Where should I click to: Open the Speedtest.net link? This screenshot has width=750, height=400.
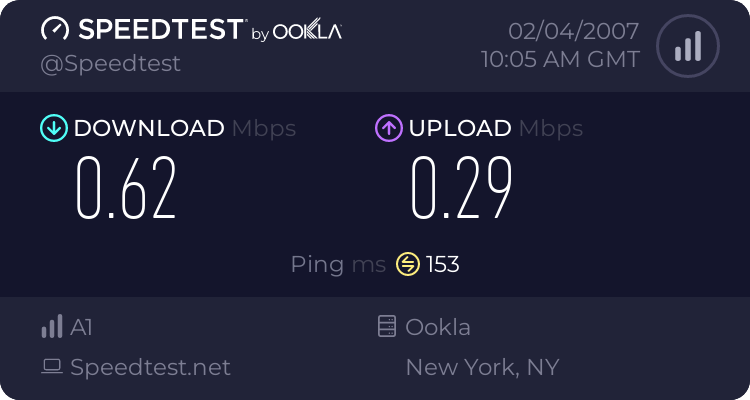pos(150,367)
